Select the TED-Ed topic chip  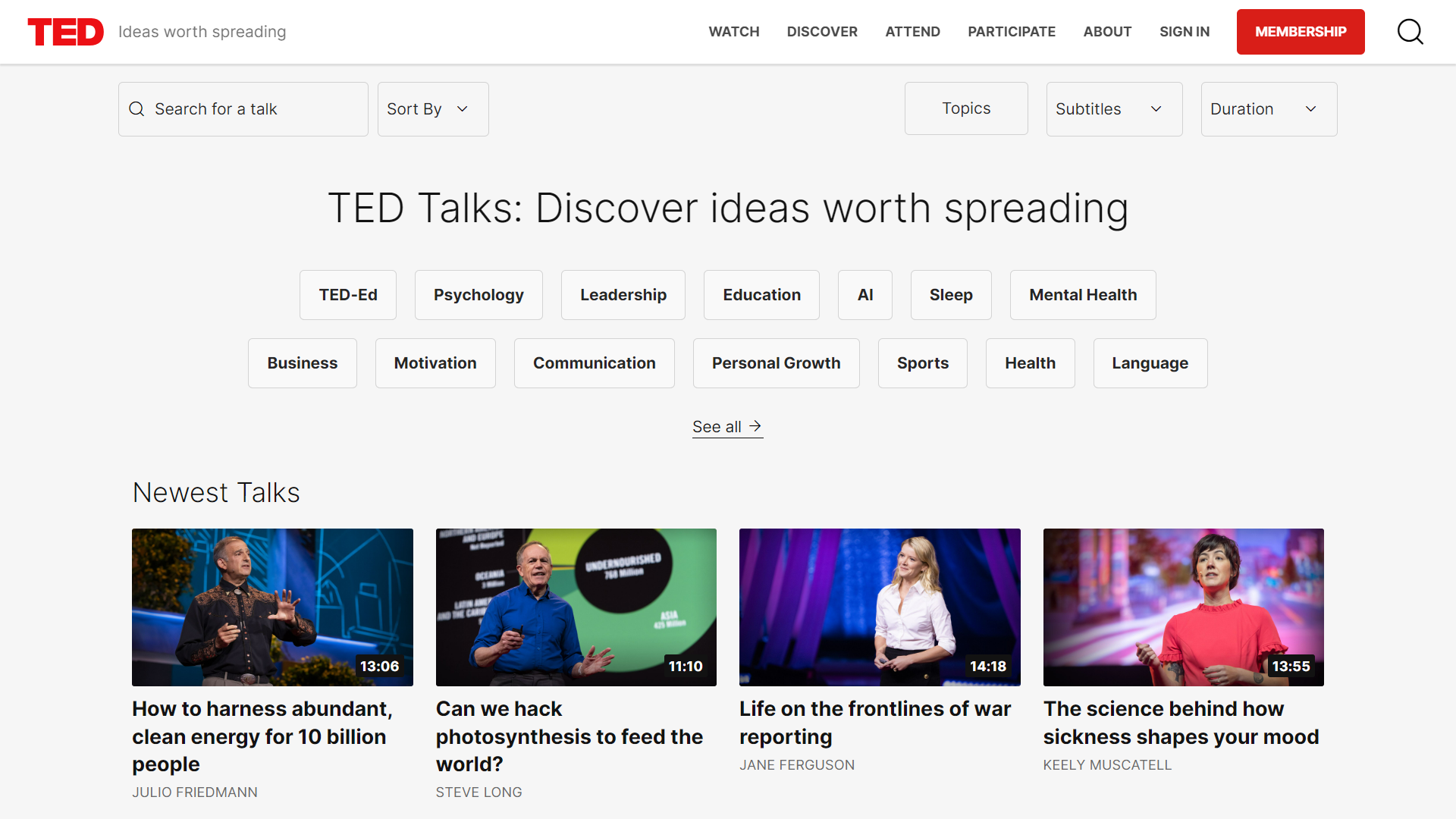348,295
